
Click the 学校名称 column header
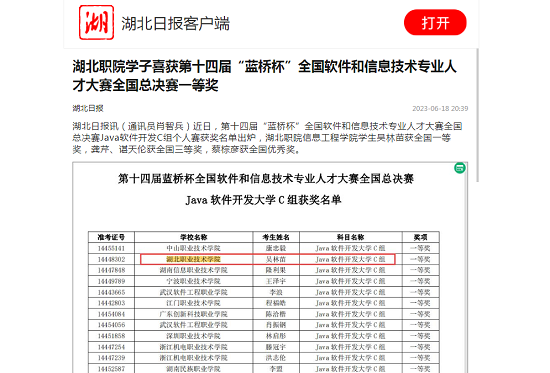[x=194, y=237]
